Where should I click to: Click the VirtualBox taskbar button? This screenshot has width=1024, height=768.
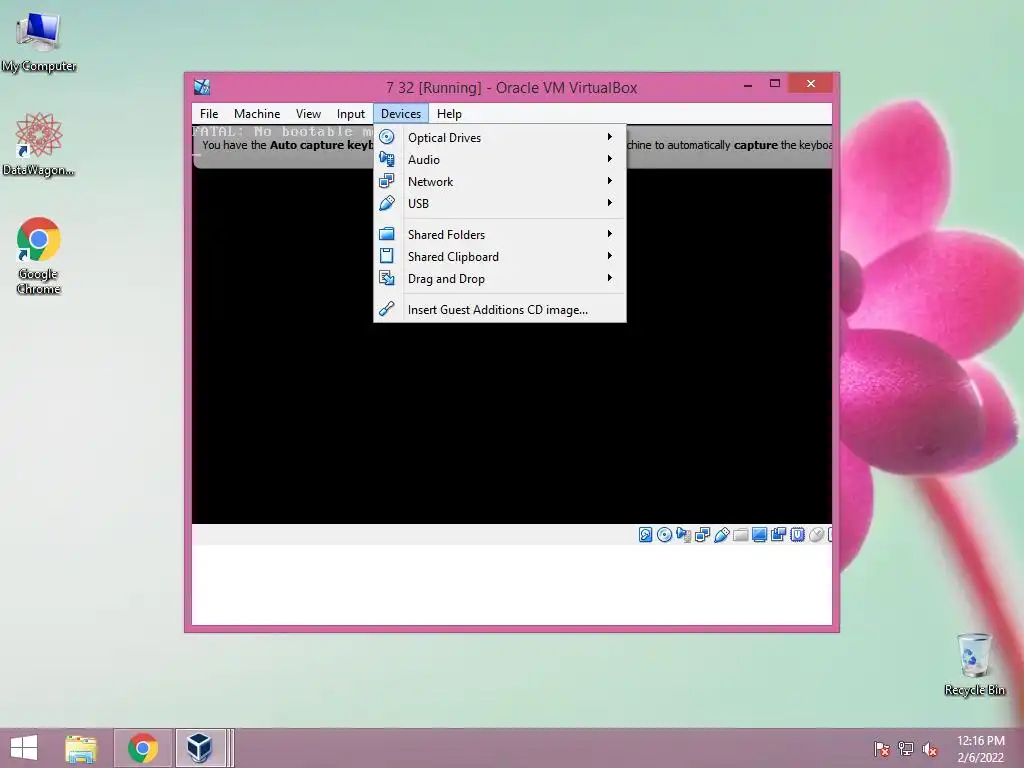[200, 748]
